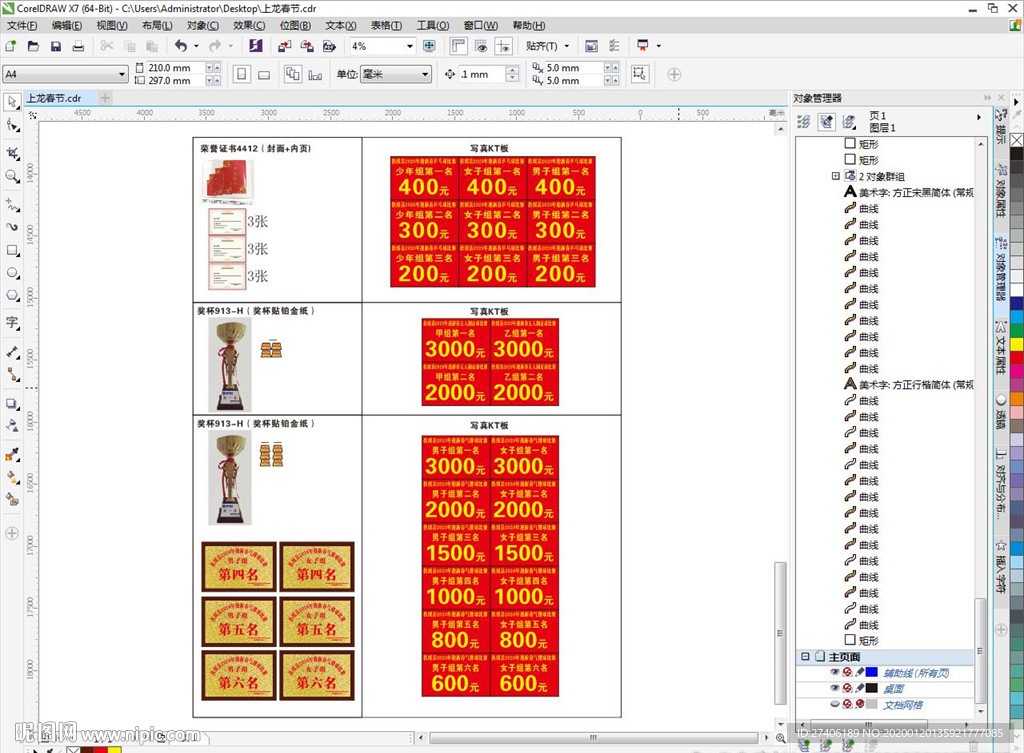1024x753 pixels.
Task: Select the Zoom magnifier tool
Action: (12, 176)
